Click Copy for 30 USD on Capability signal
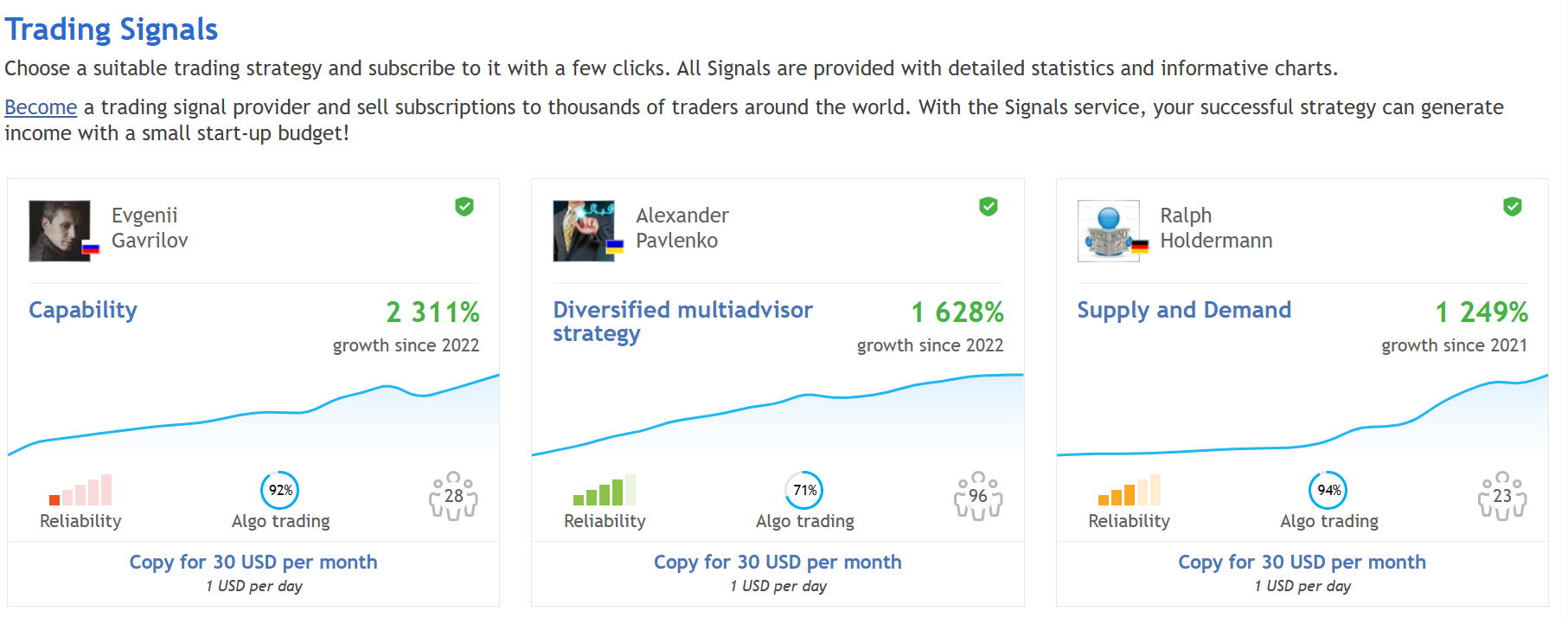This screenshot has width=1568, height=618. click(x=253, y=562)
